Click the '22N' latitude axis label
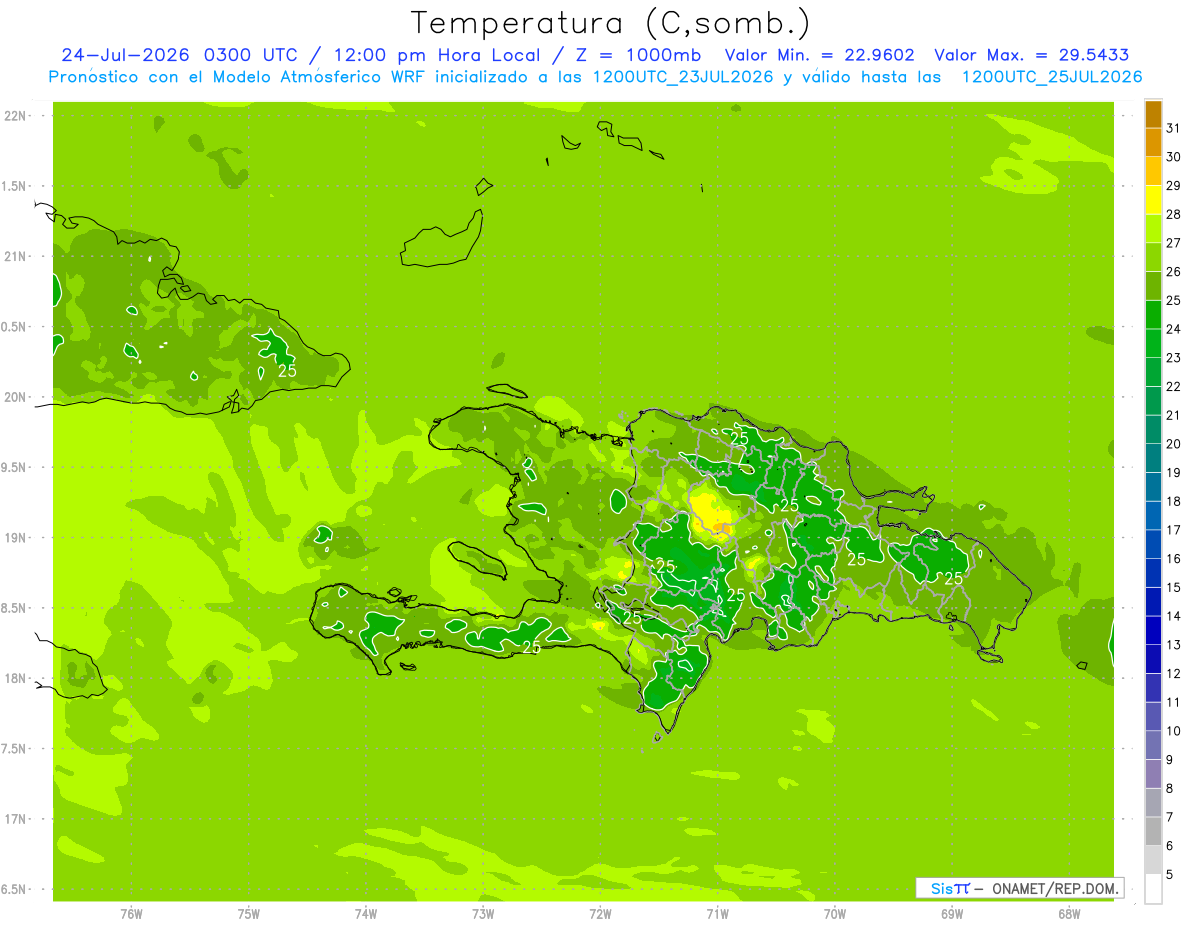This screenshot has width=1200, height=927. point(16,115)
